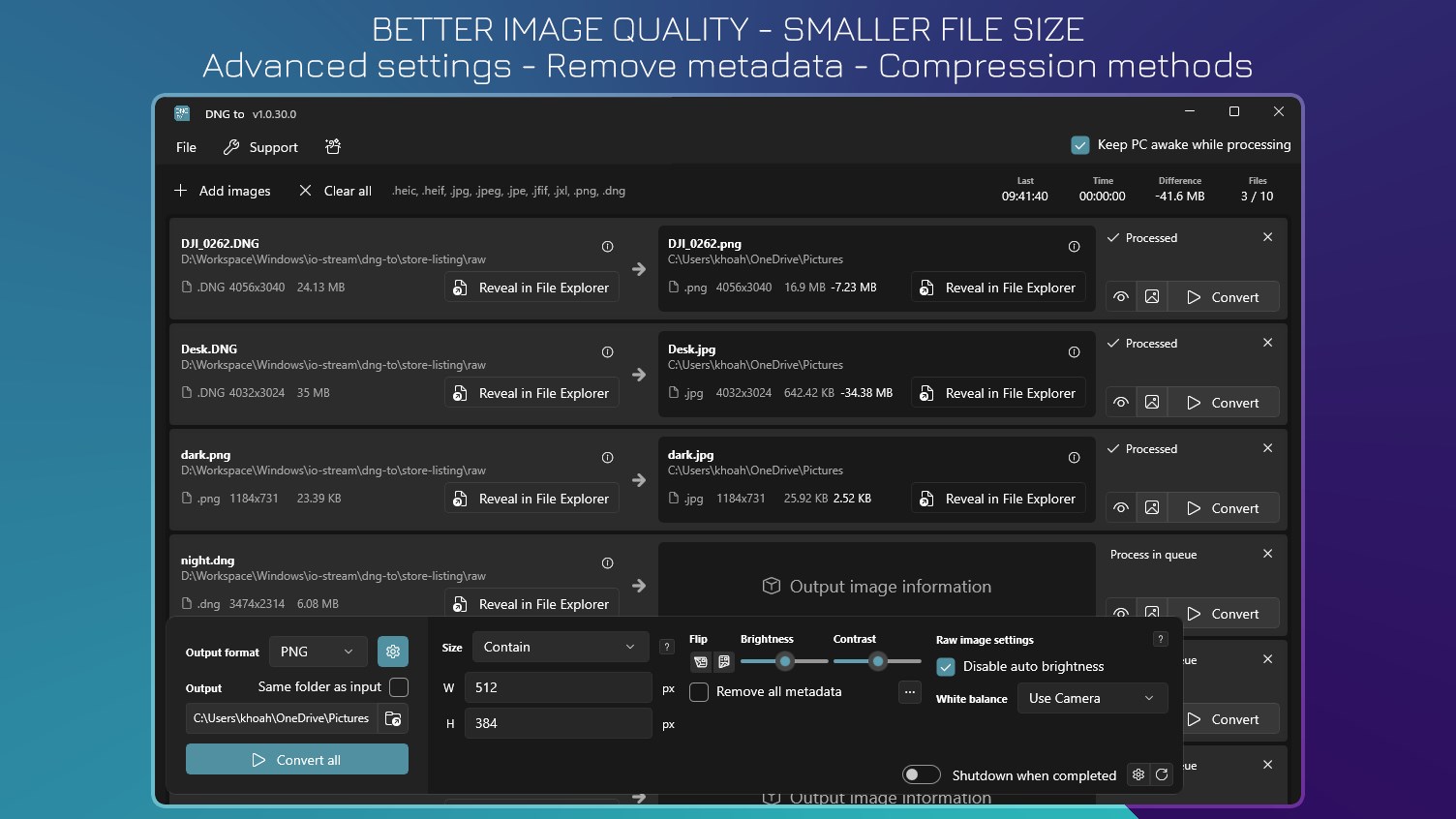Change White balance from Use Camera
This screenshot has width=1456, height=819.
click(x=1092, y=698)
